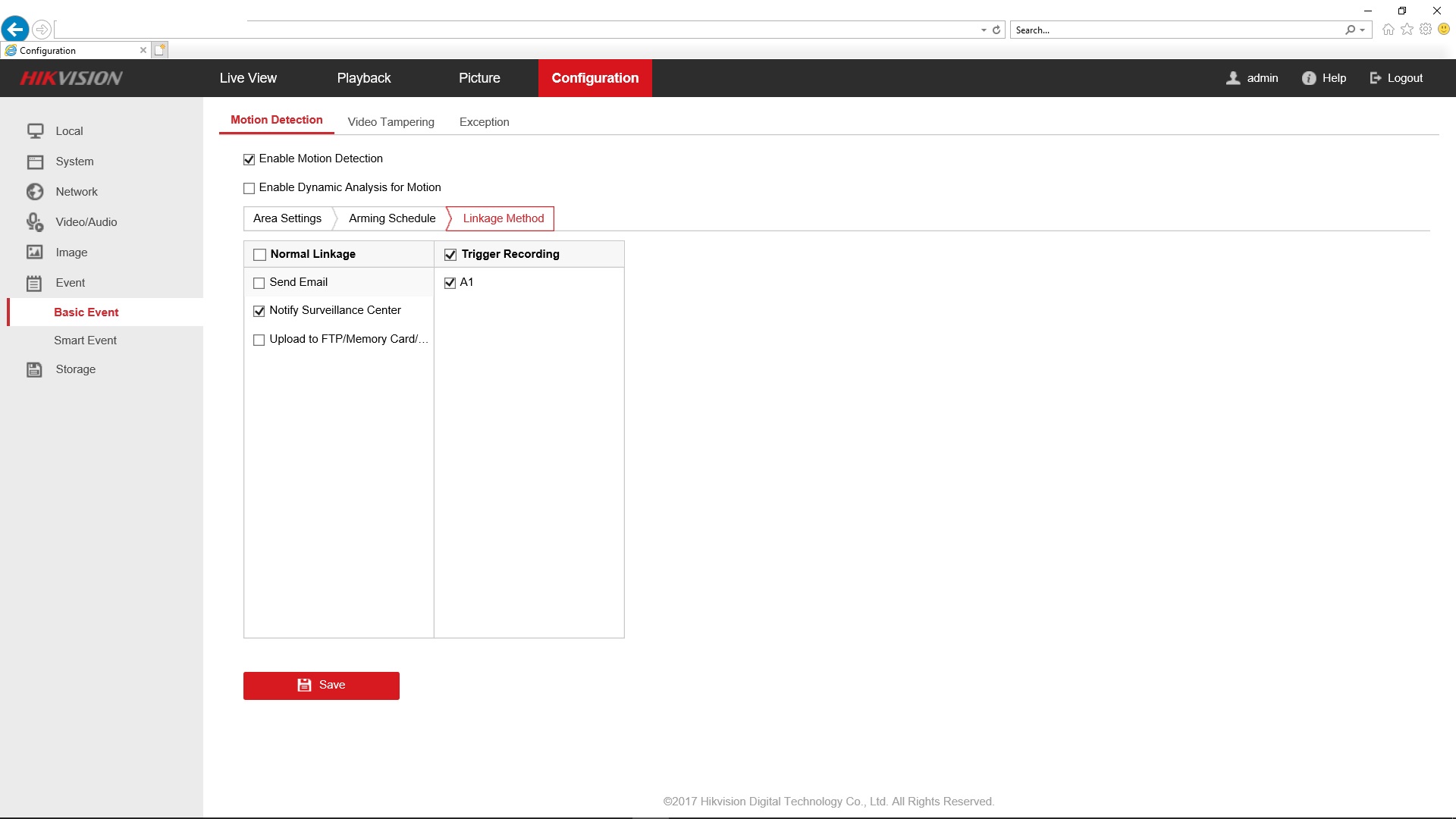Click the System window icon in sidebar
This screenshot has width=1456, height=819.
tap(35, 162)
